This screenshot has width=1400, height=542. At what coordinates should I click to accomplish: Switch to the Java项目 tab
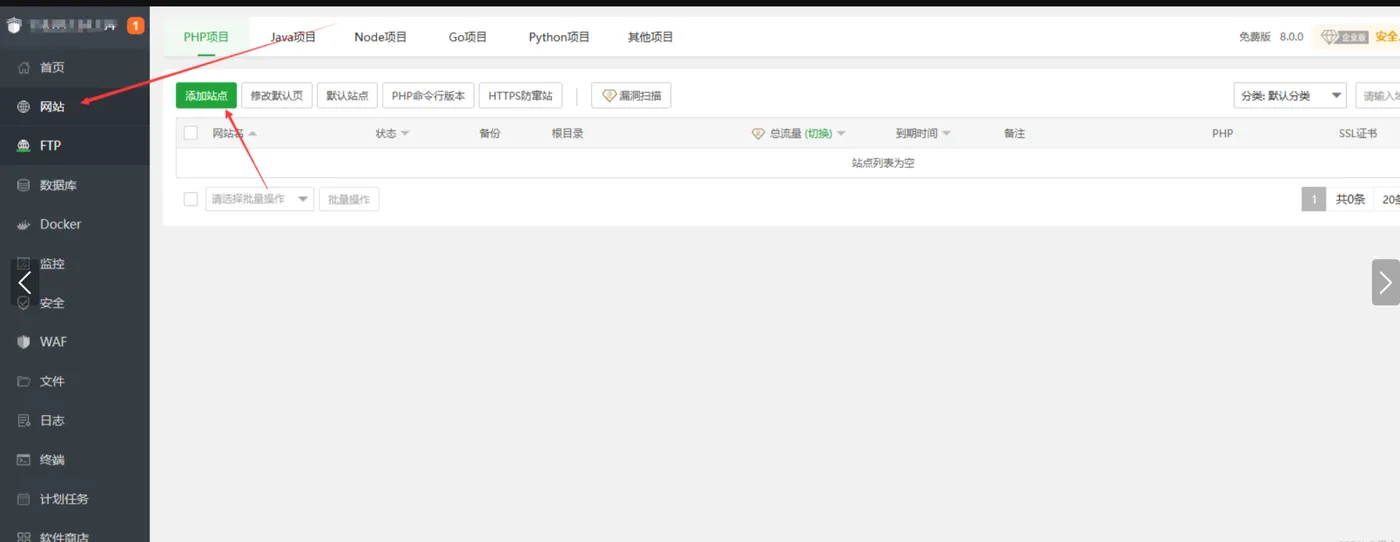(293, 37)
